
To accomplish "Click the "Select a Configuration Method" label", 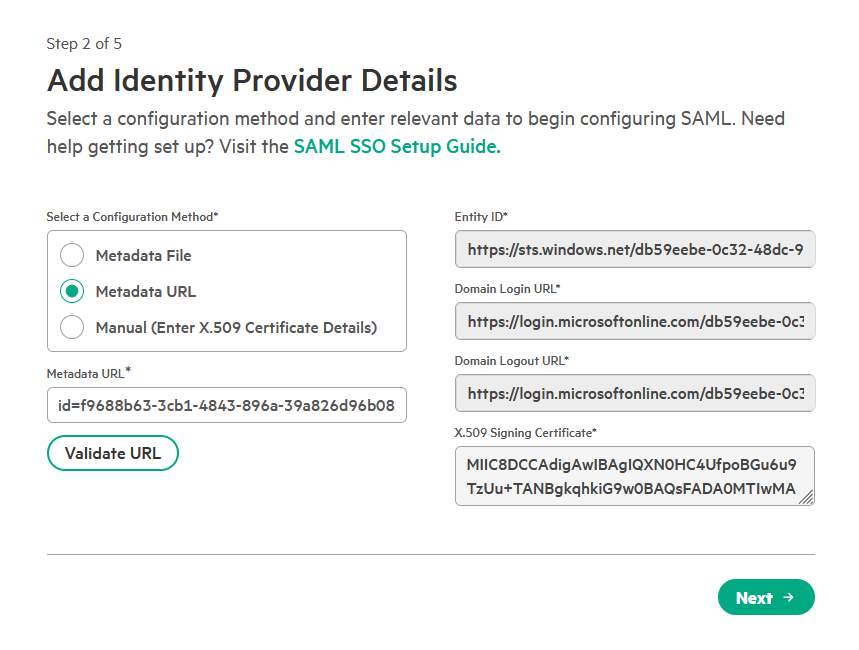I will click(x=132, y=217).
